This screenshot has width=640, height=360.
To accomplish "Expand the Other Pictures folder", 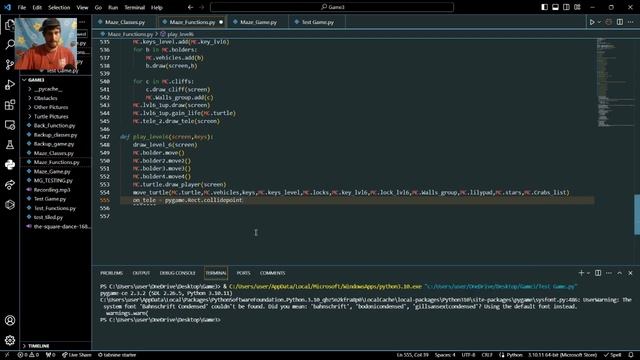I will [x=51, y=107].
